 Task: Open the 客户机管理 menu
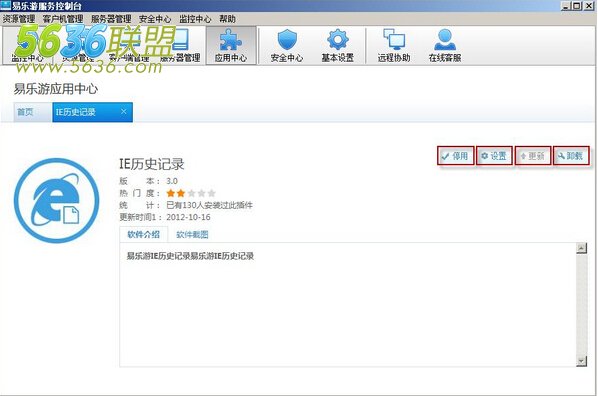pos(63,19)
